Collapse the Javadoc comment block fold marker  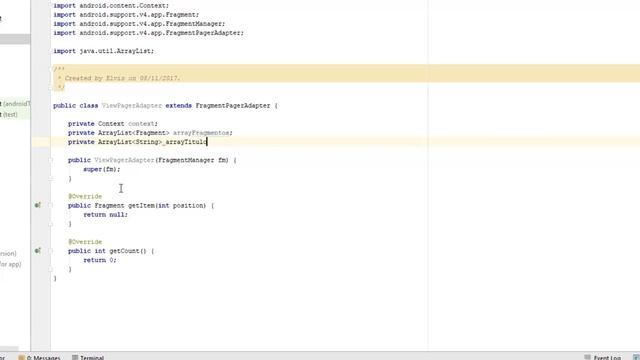pyautogui.click(x=51, y=69)
